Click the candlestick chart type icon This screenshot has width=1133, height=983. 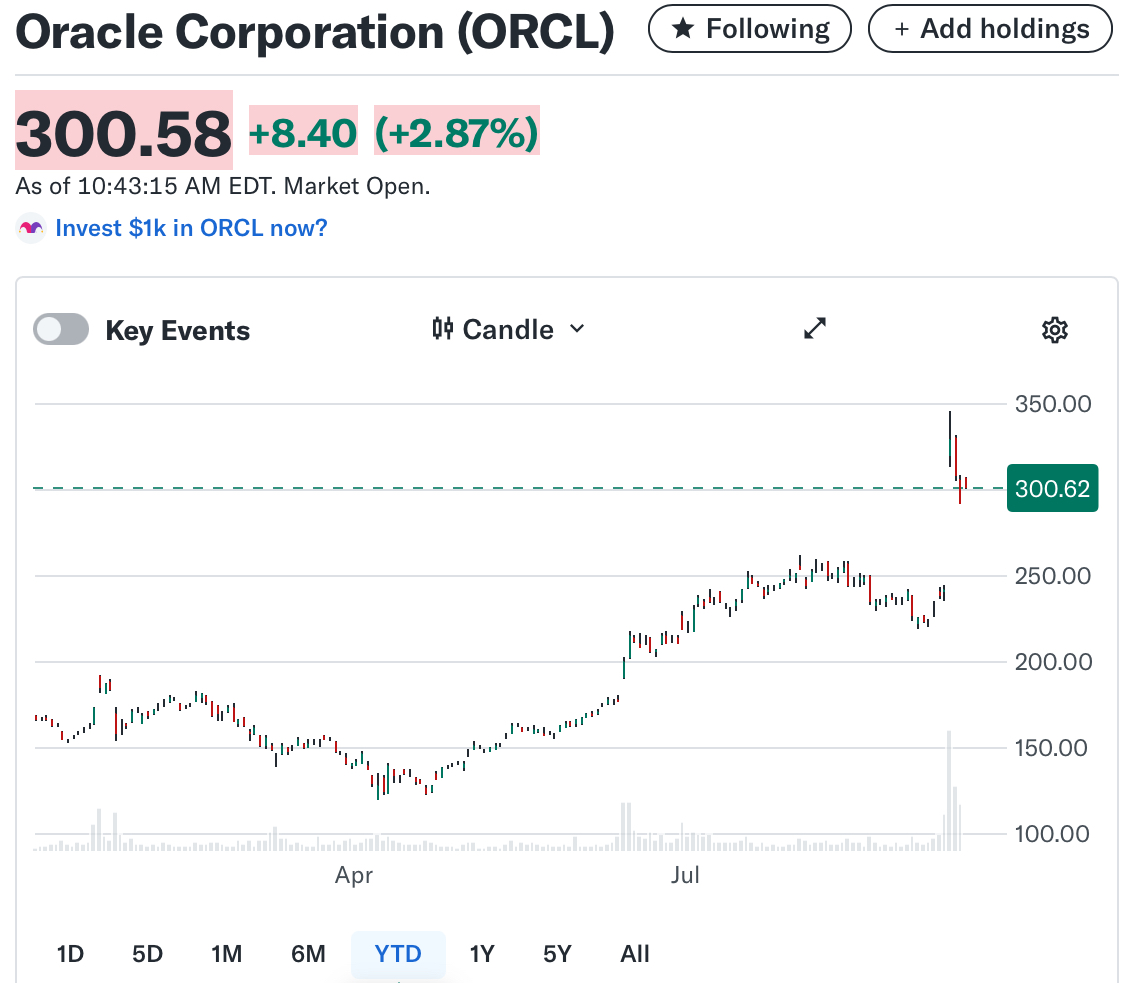(442, 329)
